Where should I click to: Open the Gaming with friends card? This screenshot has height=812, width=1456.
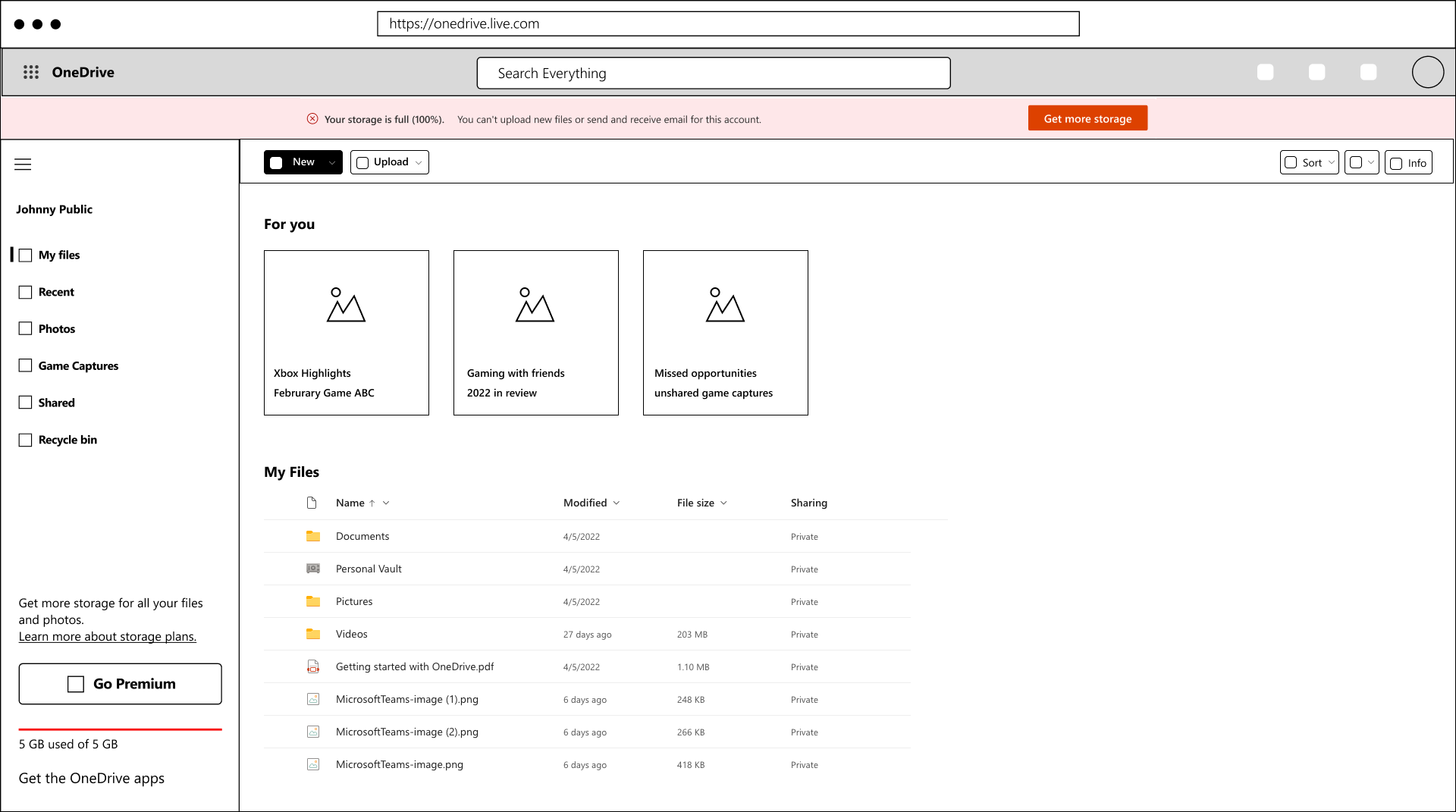[536, 333]
